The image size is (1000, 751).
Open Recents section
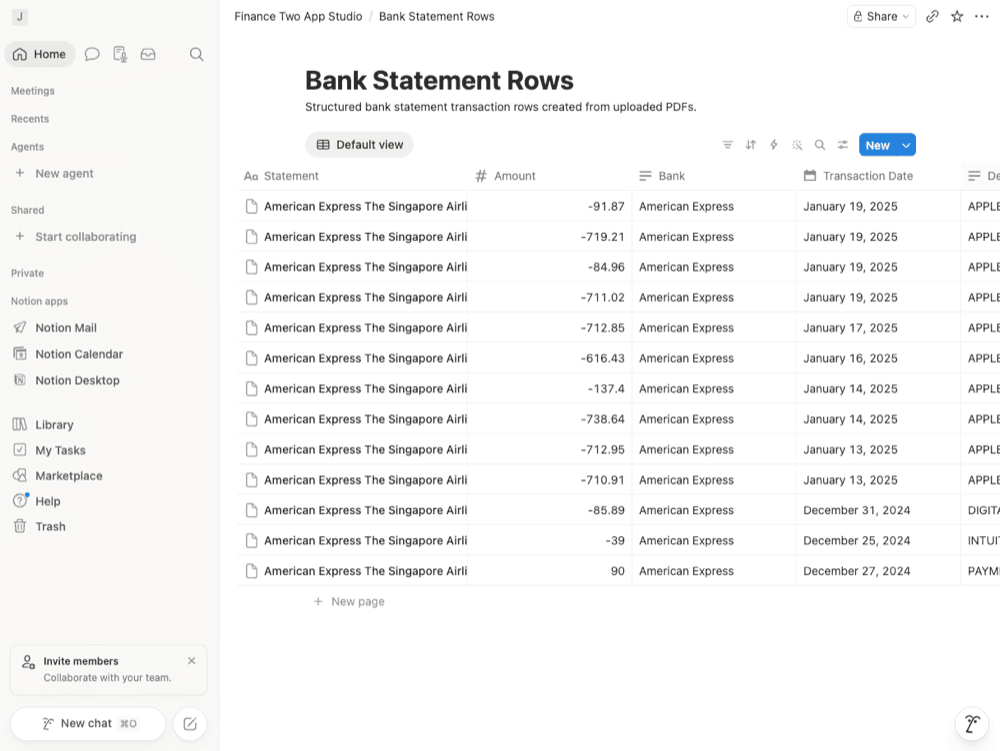30,119
